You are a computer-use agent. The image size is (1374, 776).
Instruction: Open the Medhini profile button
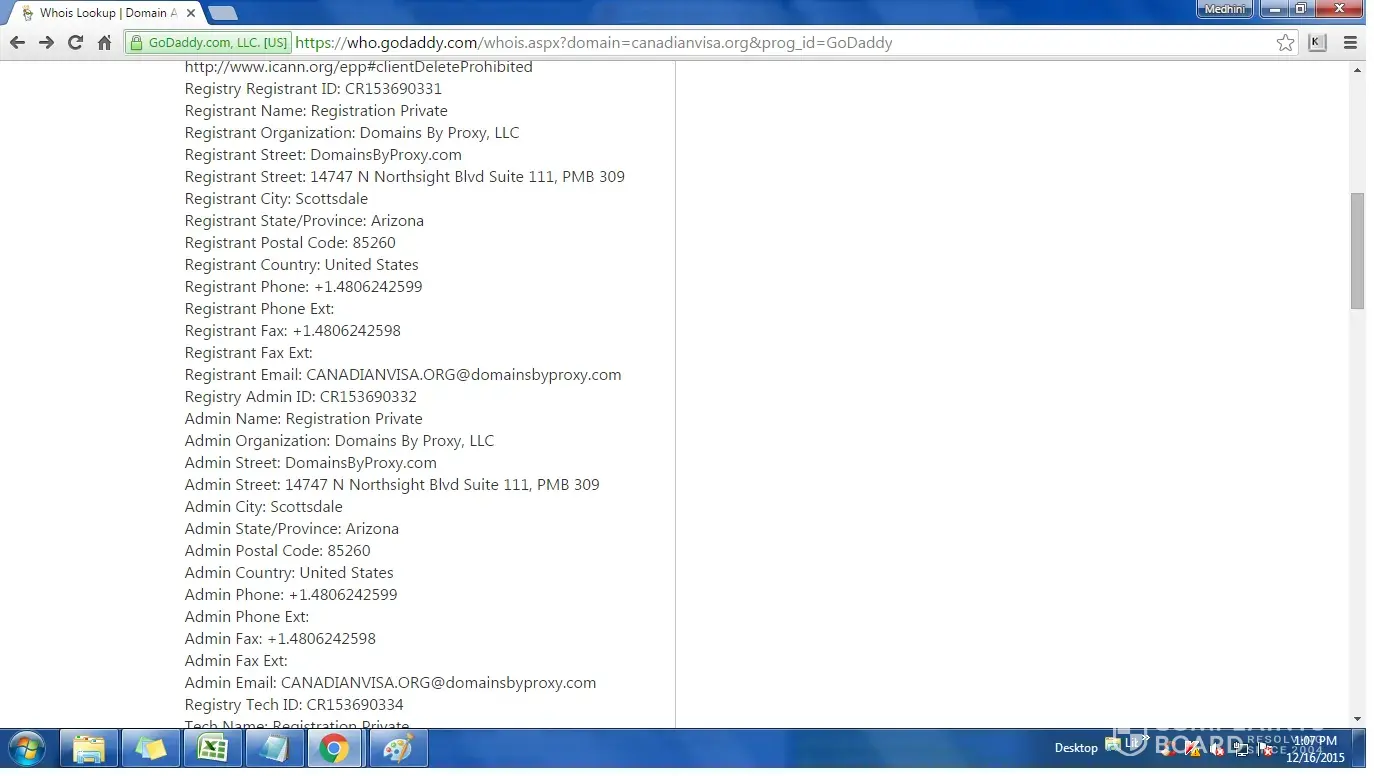click(x=1224, y=9)
